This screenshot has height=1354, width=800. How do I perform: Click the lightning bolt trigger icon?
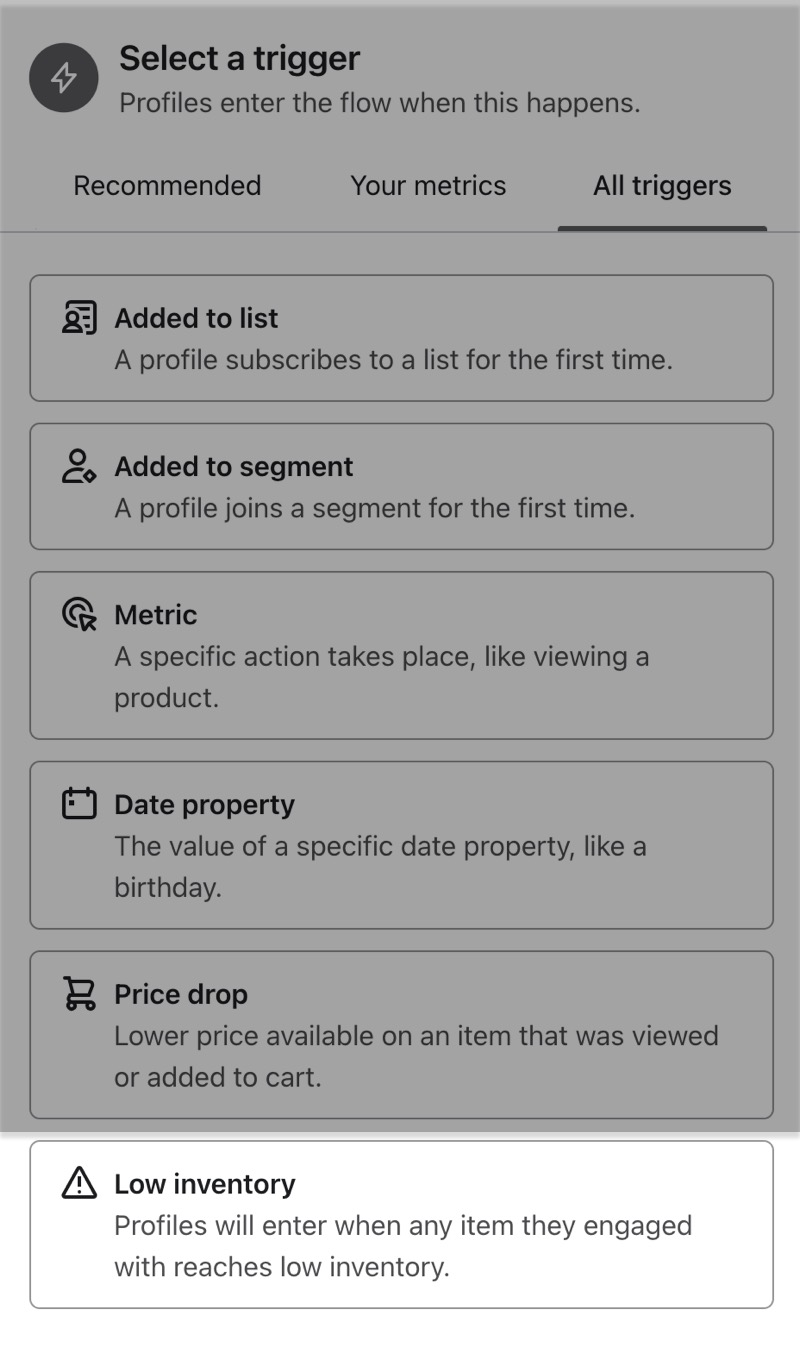[64, 78]
